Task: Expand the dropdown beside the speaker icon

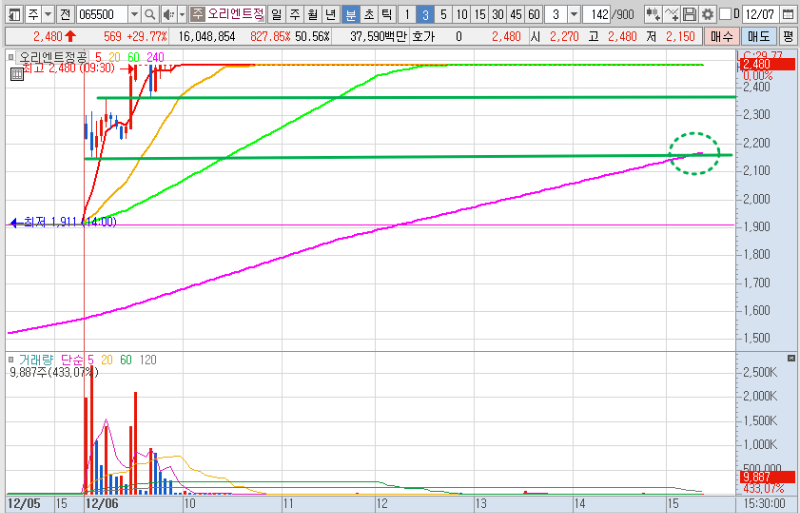Action: coord(182,14)
